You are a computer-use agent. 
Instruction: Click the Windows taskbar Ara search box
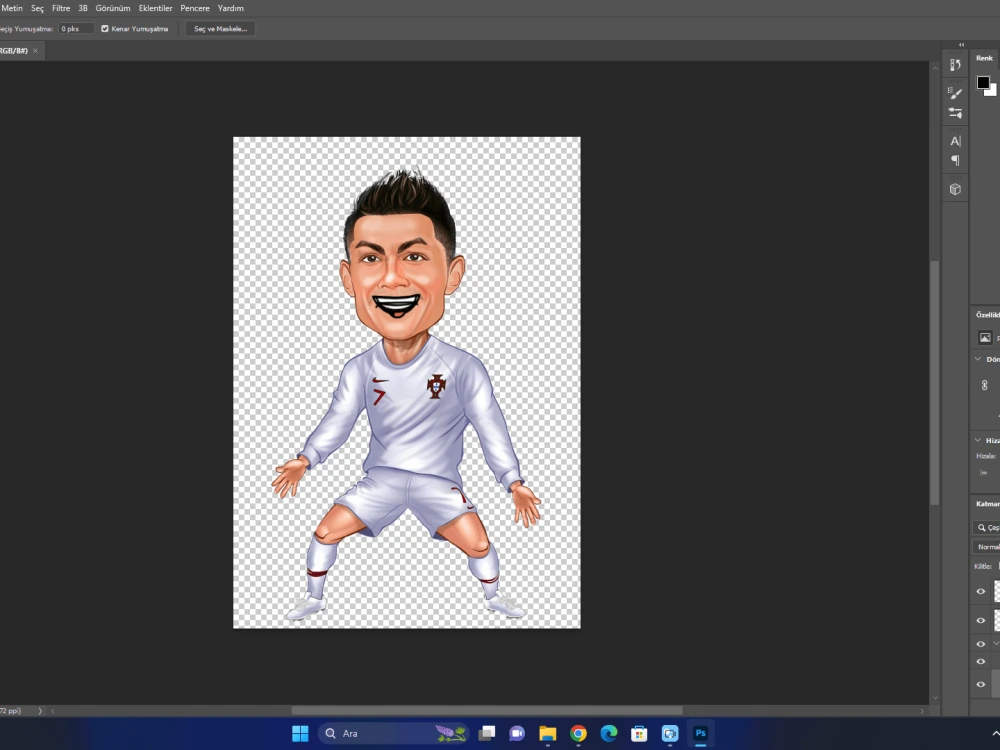393,733
